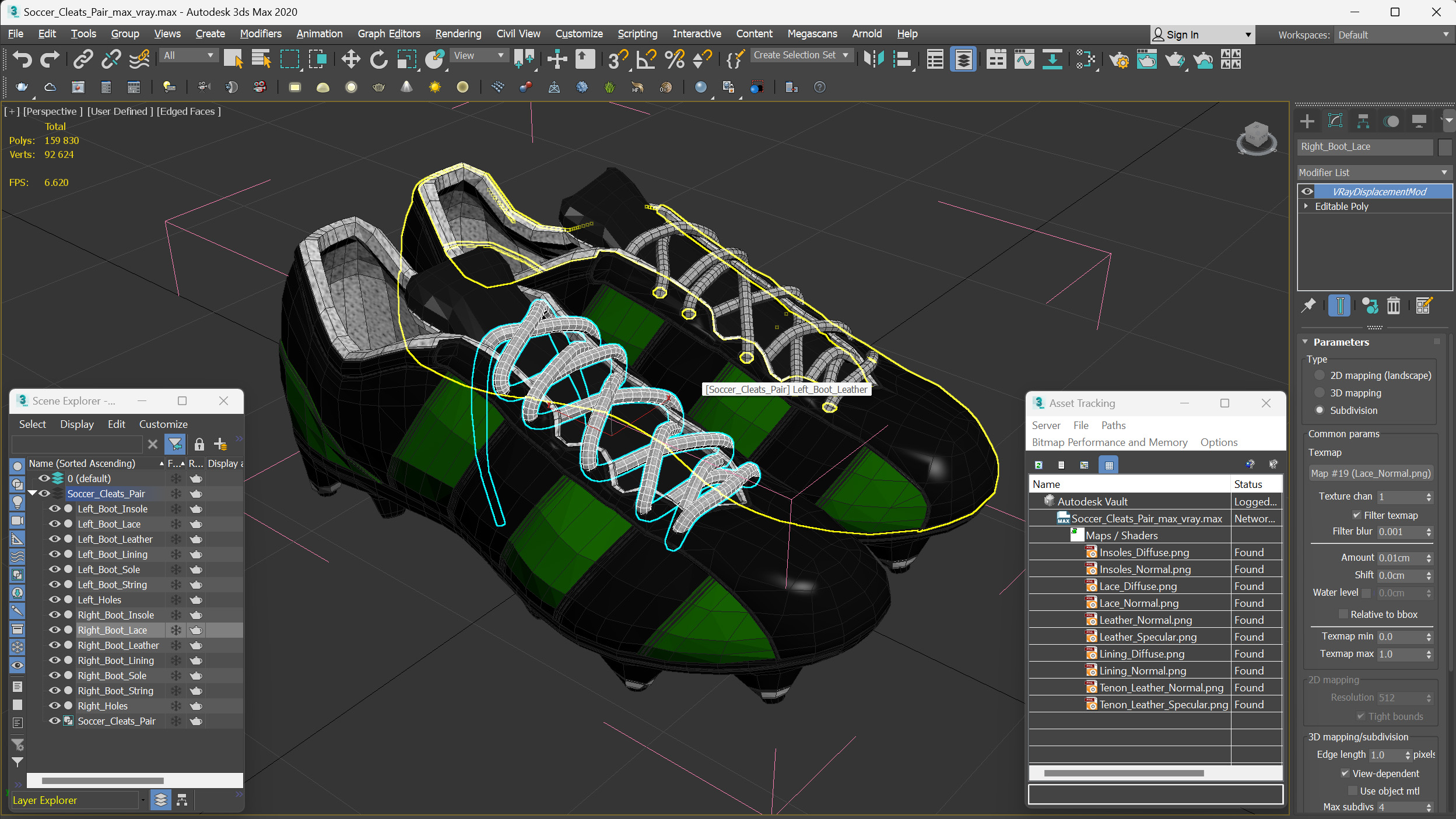
Task: Open Scene Explorer Customize menu
Action: point(163,424)
